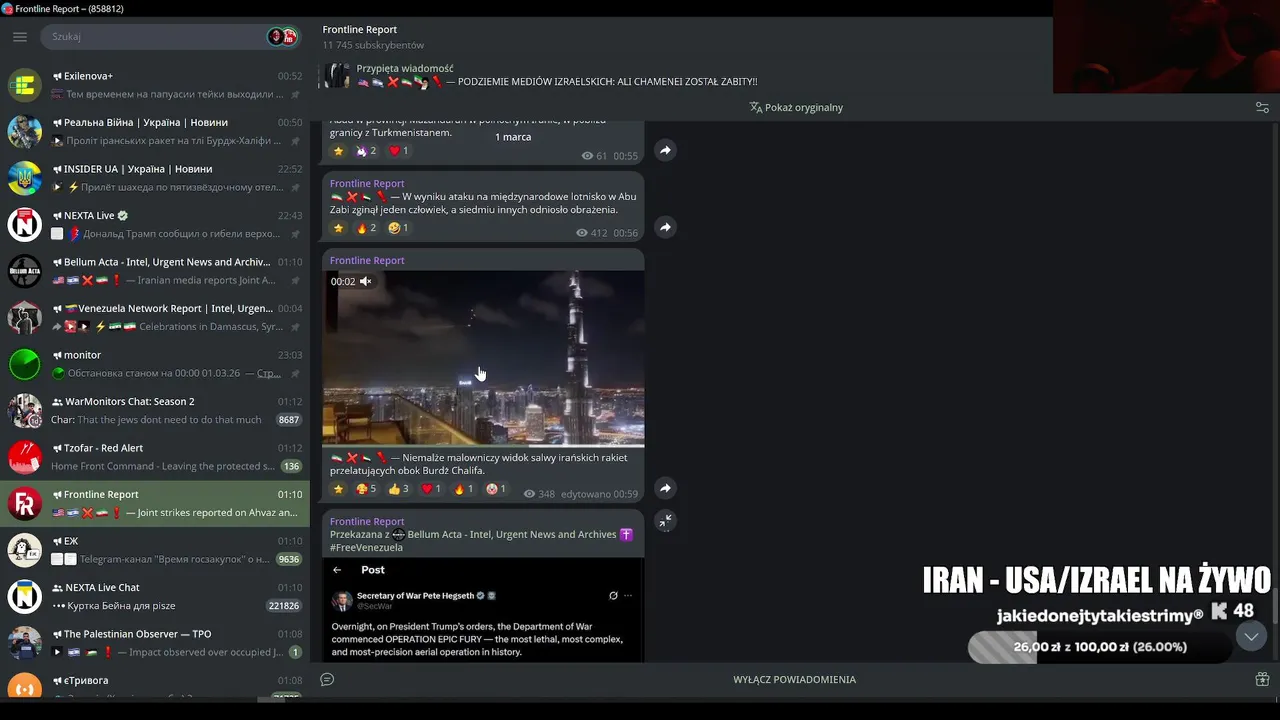Open the monitor channel

[155, 364]
